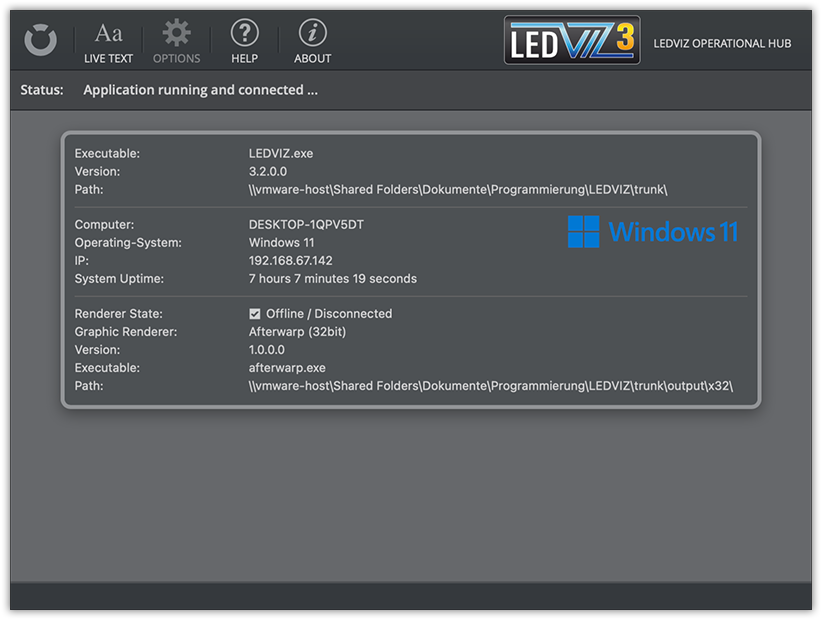Click the output x32 renderer path

[x=491, y=386]
